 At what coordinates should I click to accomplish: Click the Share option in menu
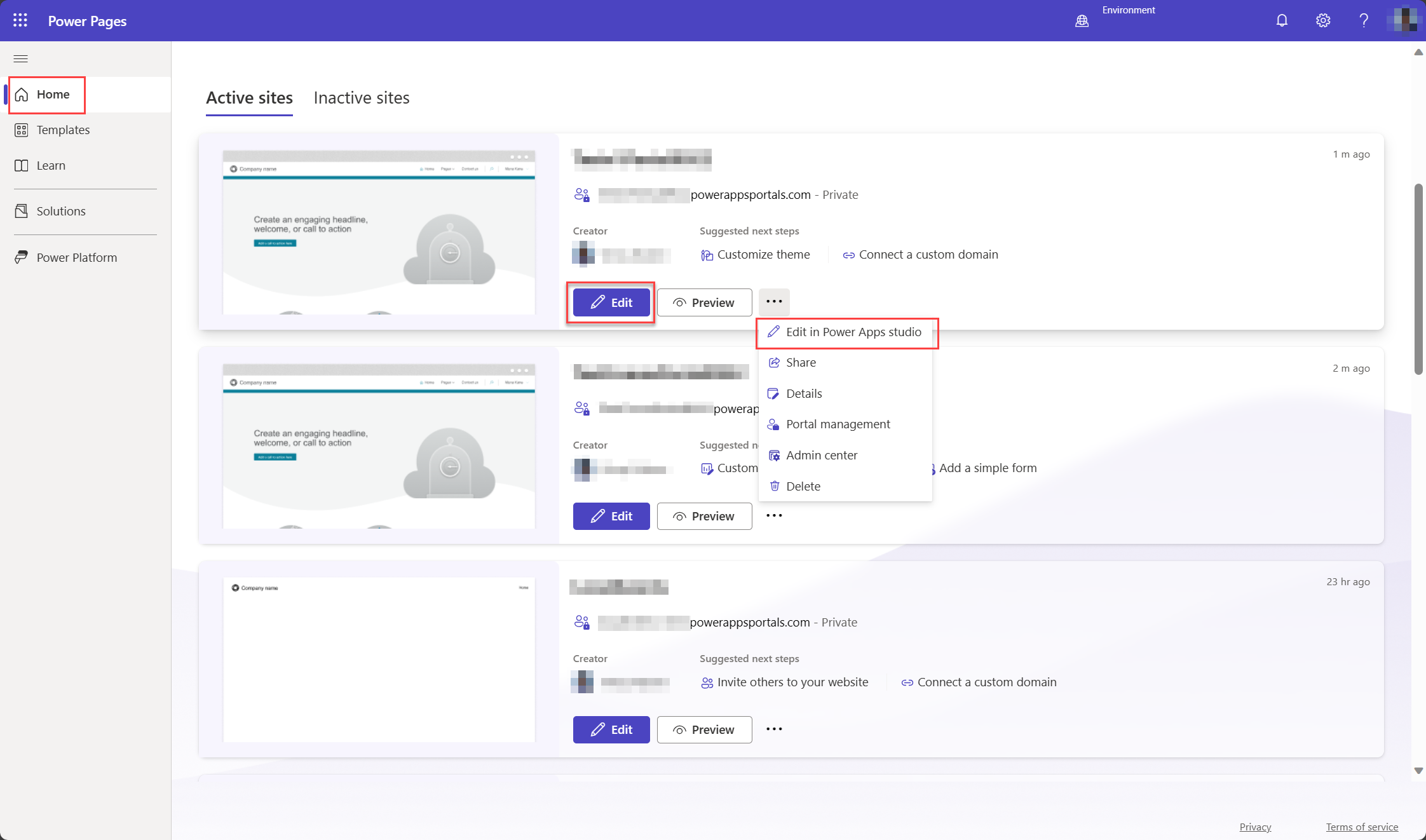tap(800, 362)
